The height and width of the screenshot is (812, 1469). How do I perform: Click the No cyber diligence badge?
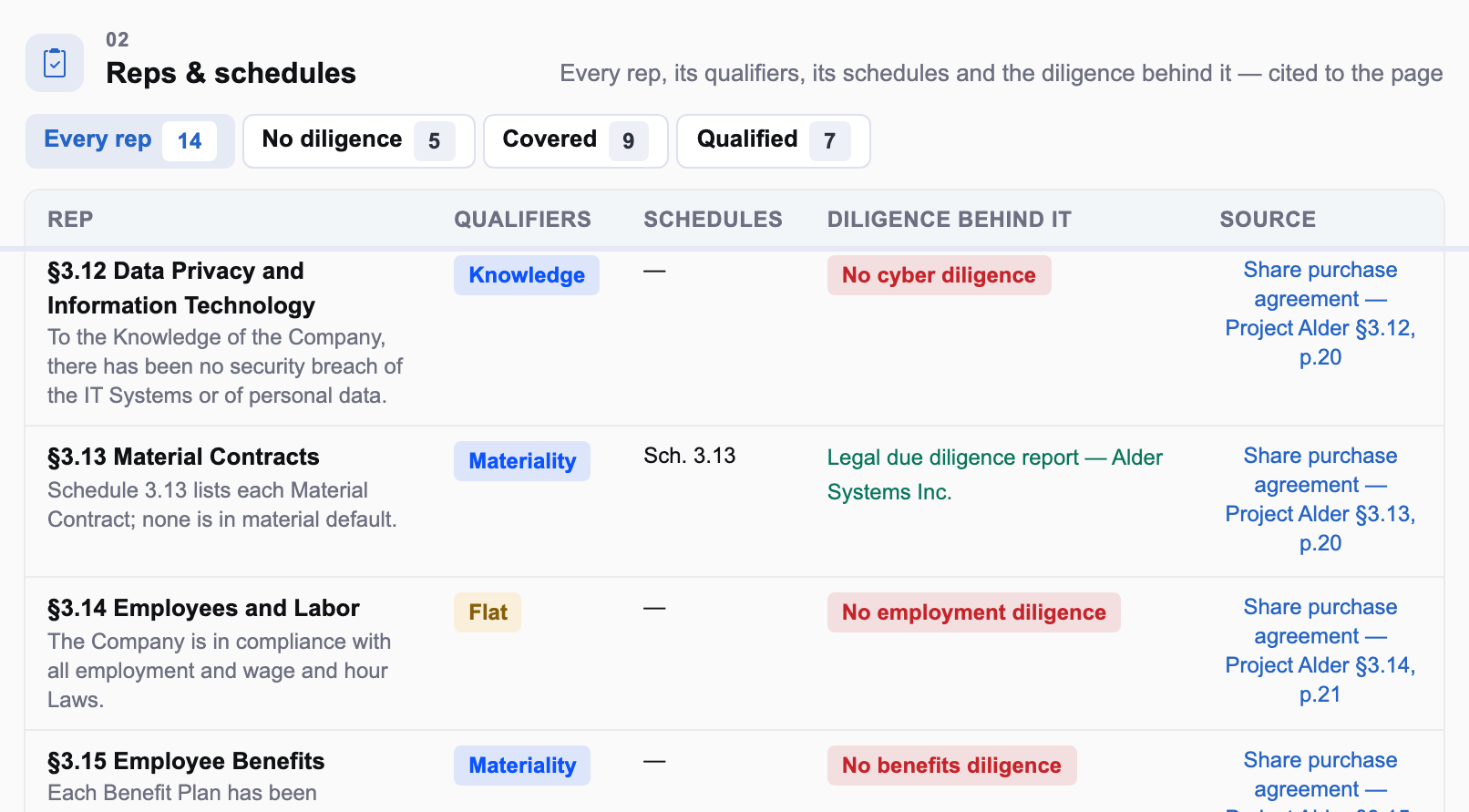[x=939, y=275]
